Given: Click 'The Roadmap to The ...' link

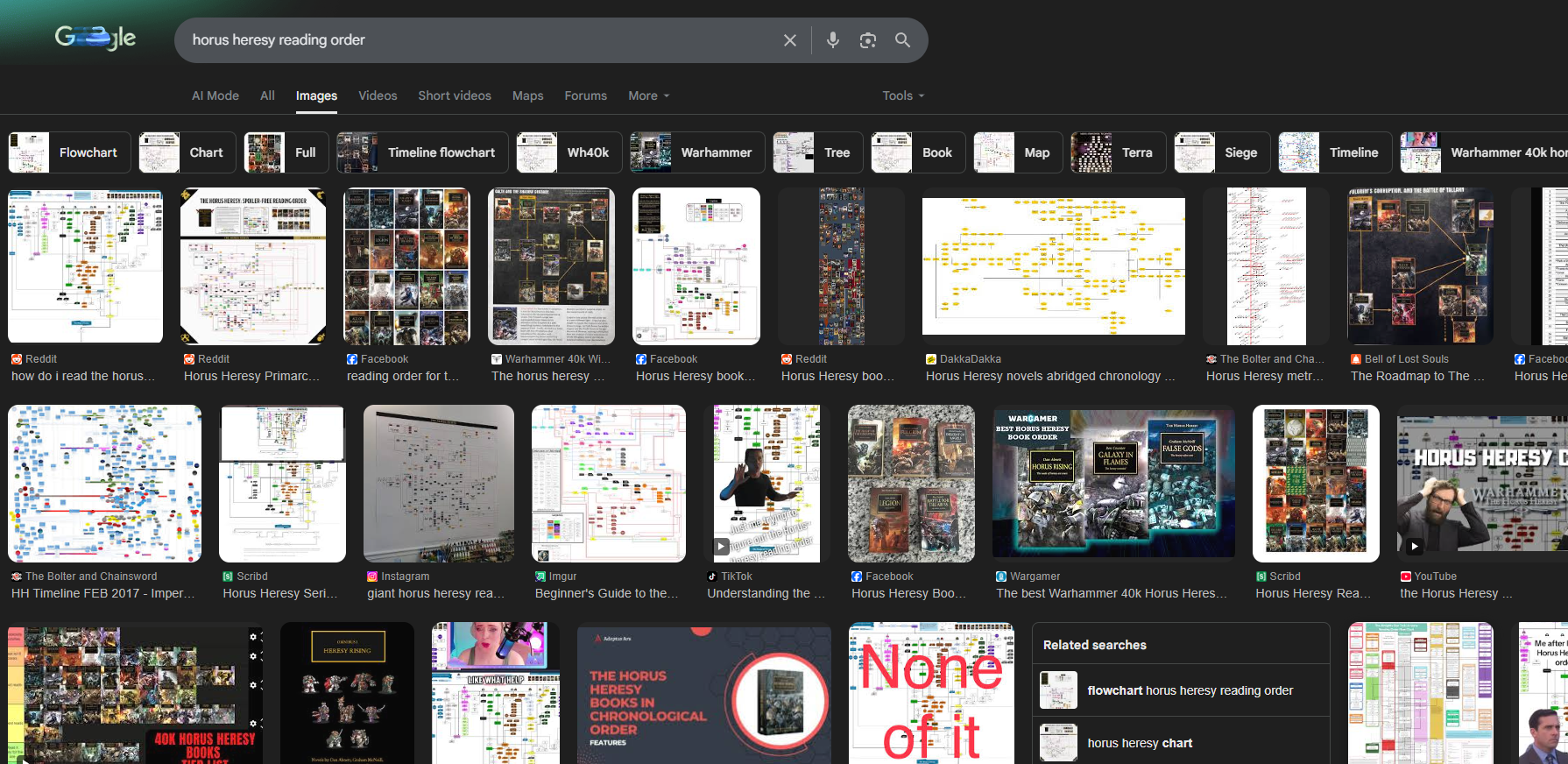Looking at the screenshot, I should (x=1417, y=376).
